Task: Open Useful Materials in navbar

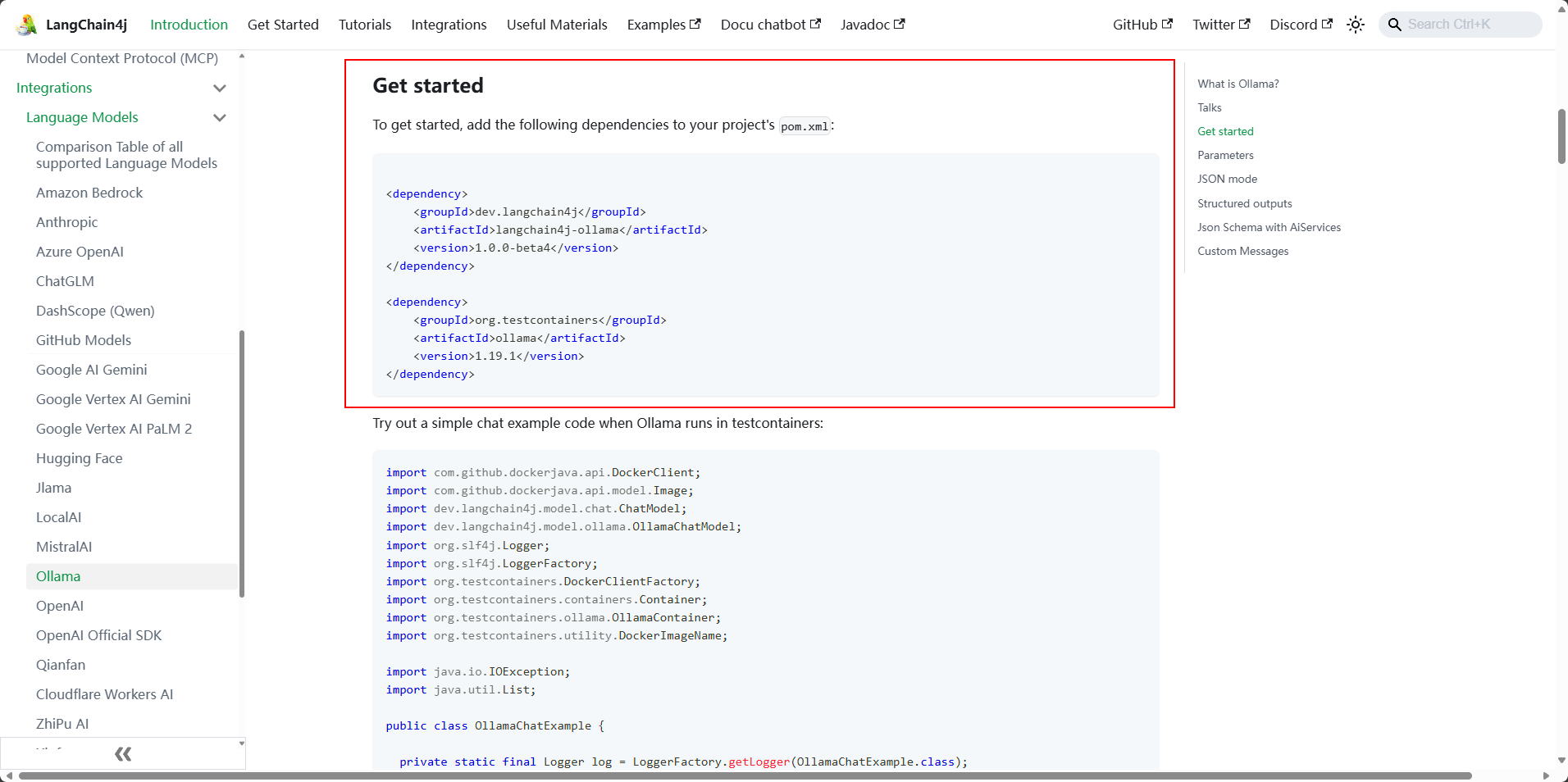Action: click(557, 25)
